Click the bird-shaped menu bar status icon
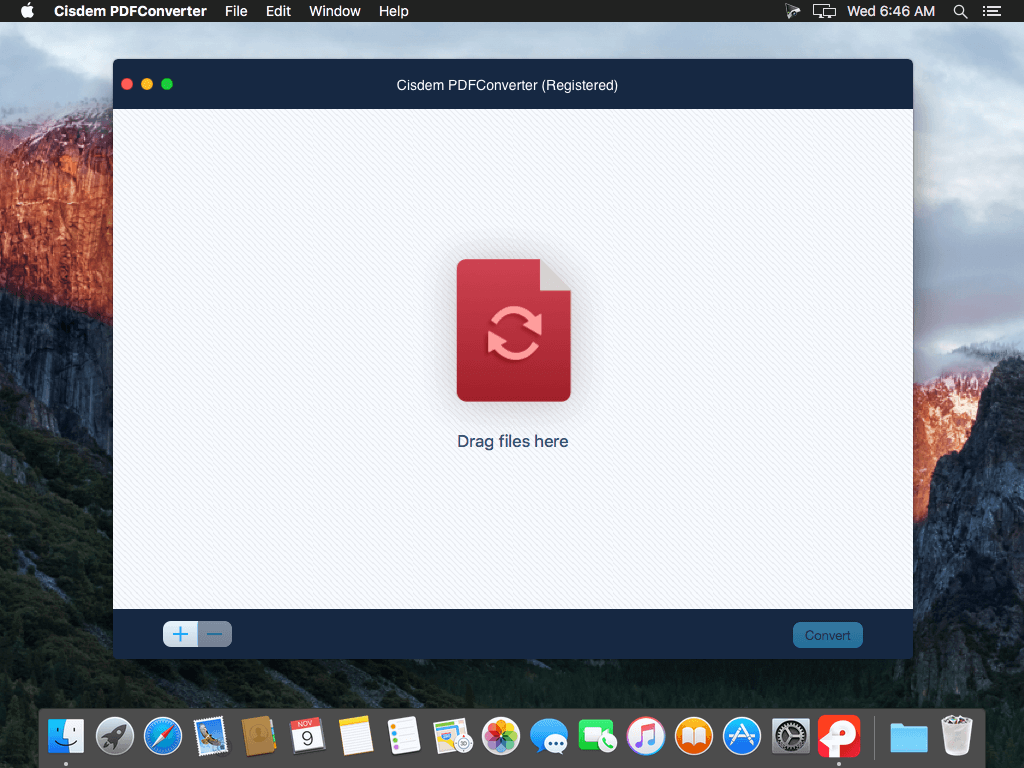 pos(792,11)
